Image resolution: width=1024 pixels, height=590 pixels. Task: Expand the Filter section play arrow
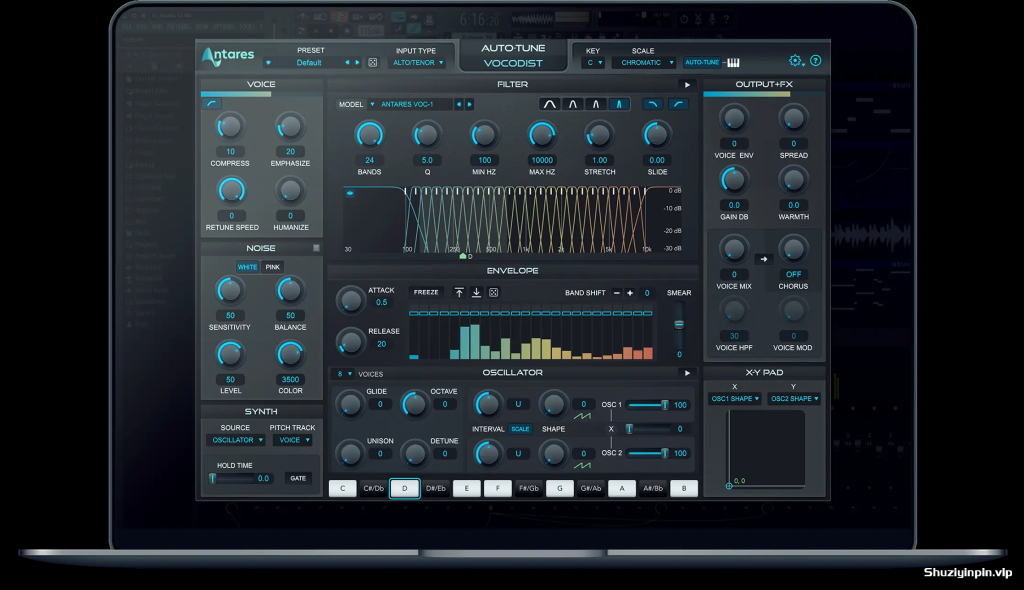point(687,85)
